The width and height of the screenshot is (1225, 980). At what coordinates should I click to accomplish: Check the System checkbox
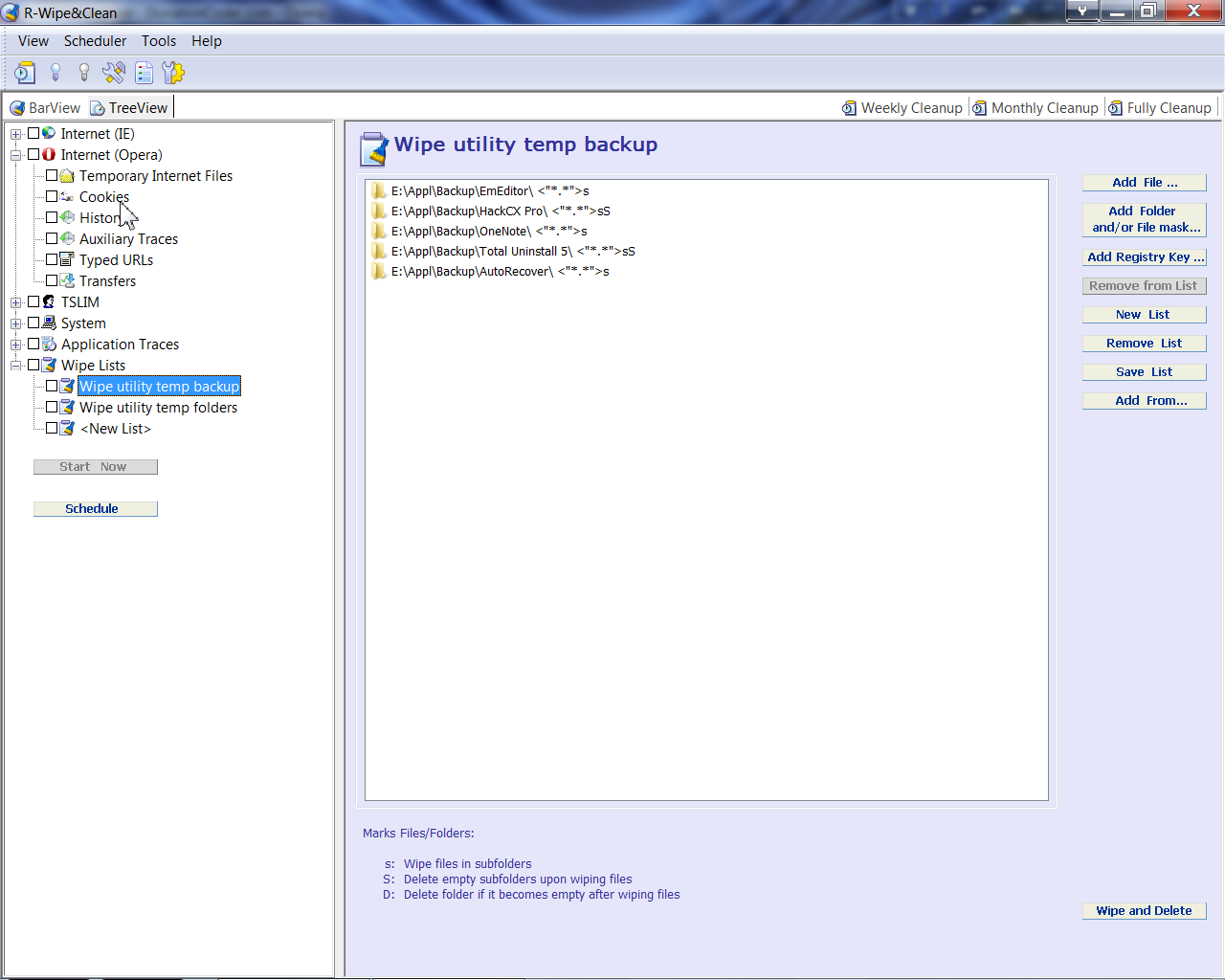pyautogui.click(x=33, y=323)
